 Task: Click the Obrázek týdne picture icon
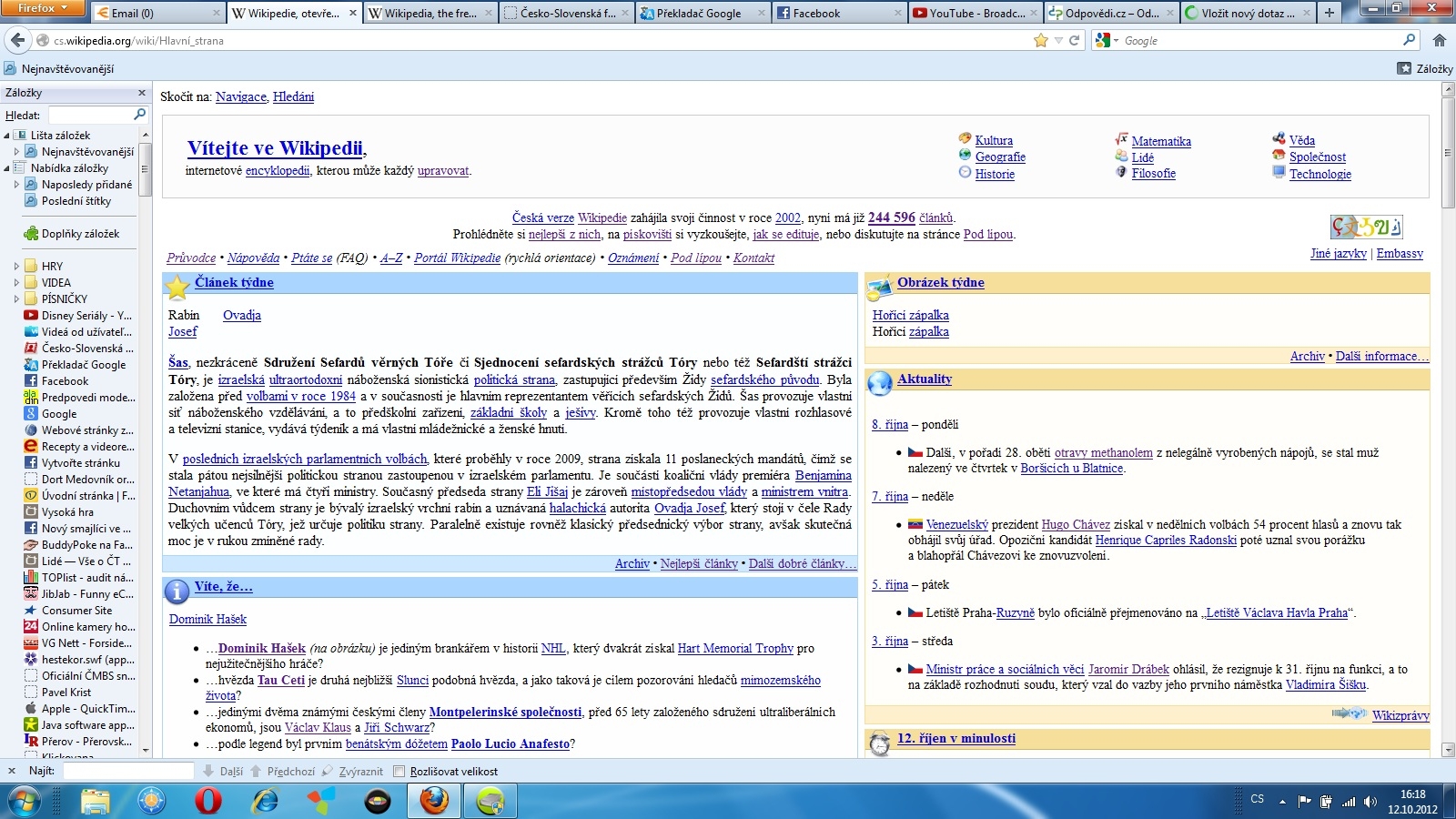(x=880, y=288)
